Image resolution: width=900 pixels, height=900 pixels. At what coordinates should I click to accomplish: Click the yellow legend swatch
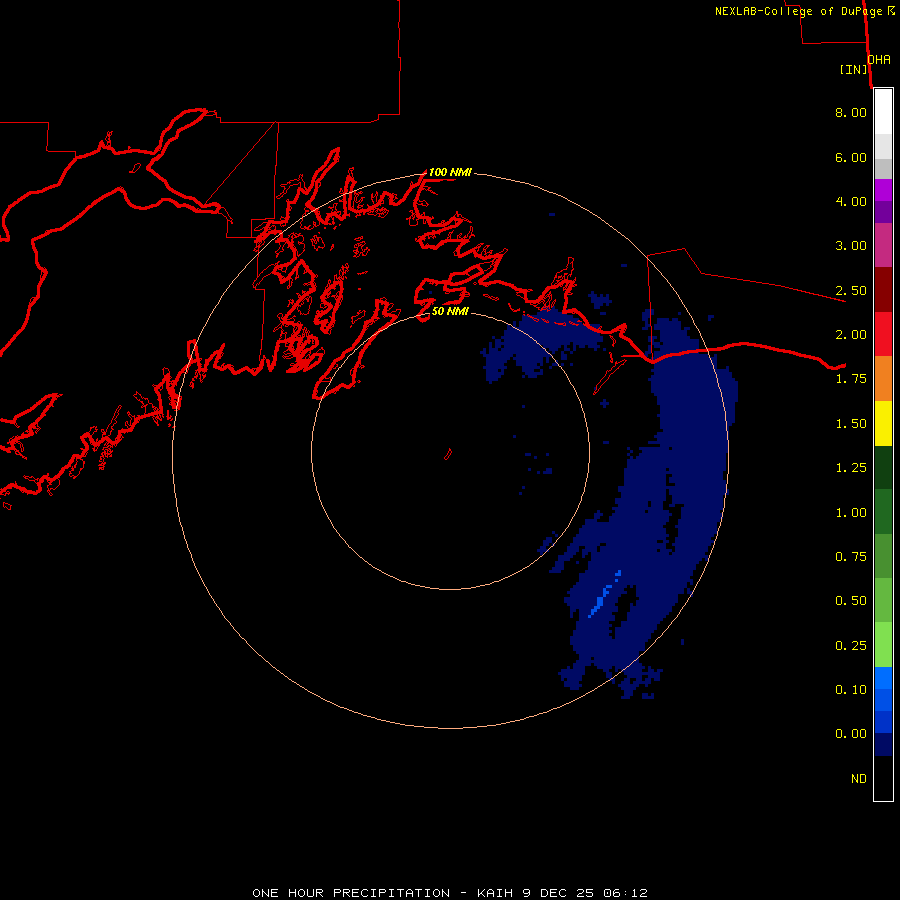tap(883, 423)
